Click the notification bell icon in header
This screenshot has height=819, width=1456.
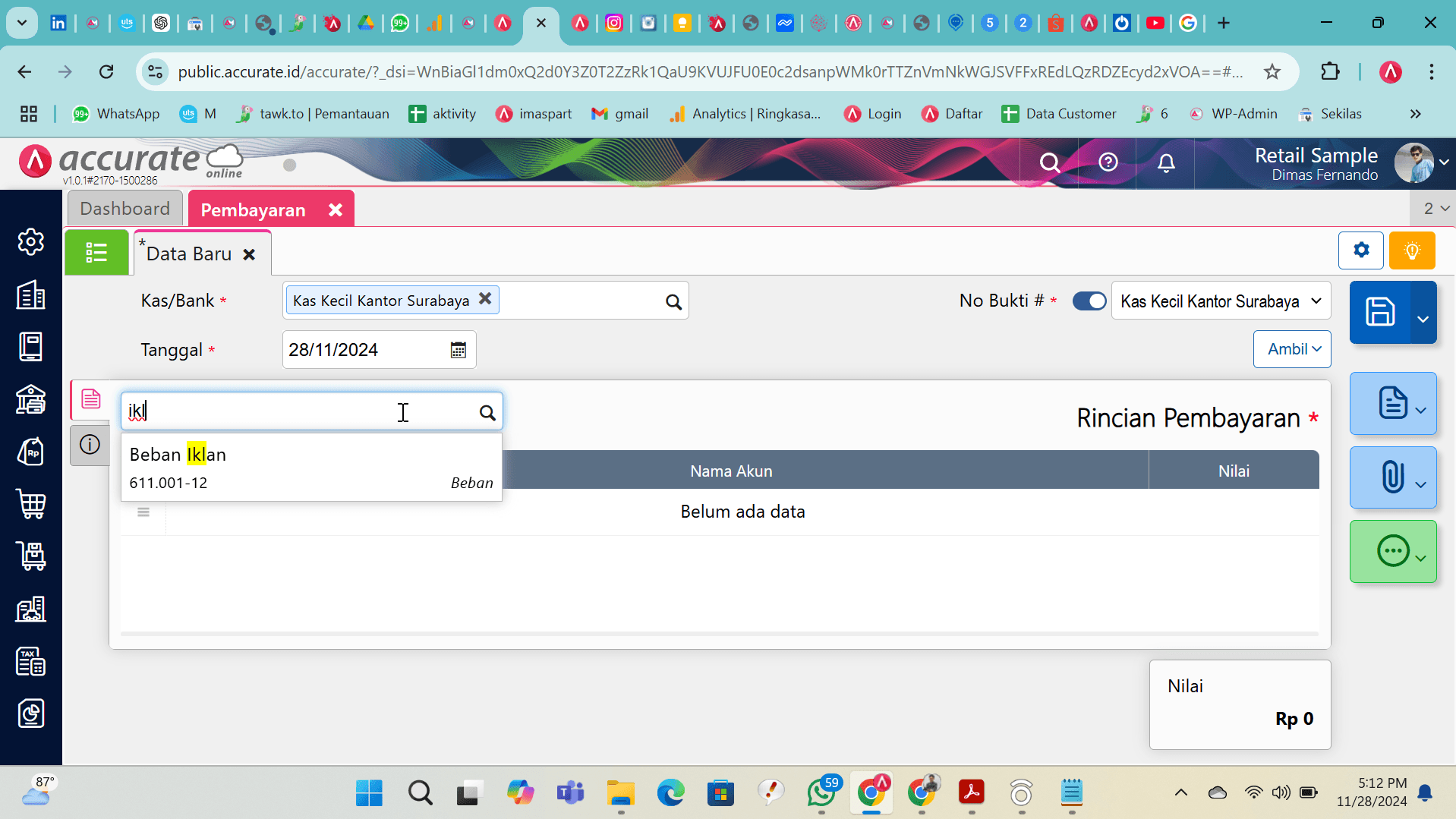tap(1166, 162)
